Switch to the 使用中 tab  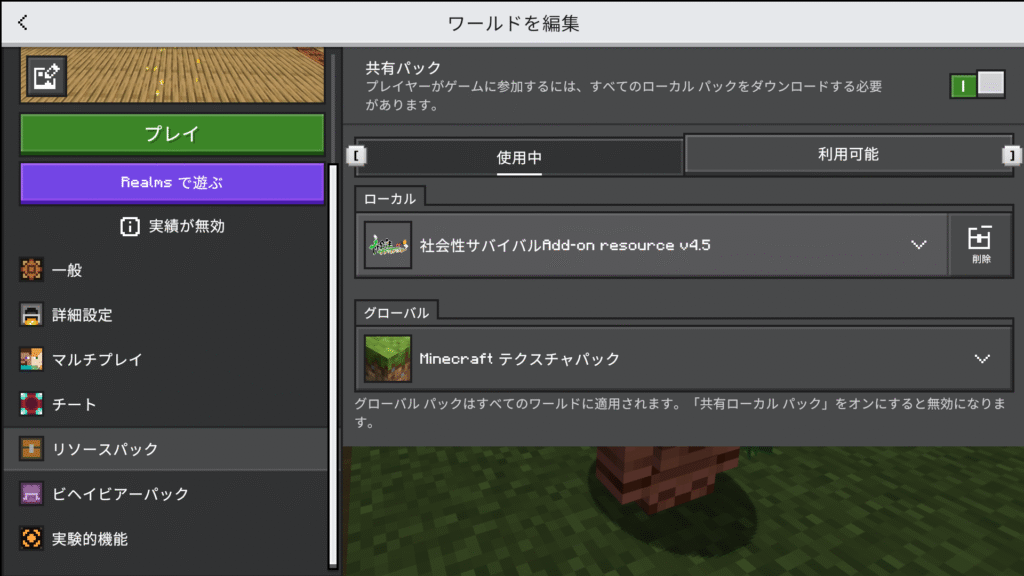tap(519, 157)
